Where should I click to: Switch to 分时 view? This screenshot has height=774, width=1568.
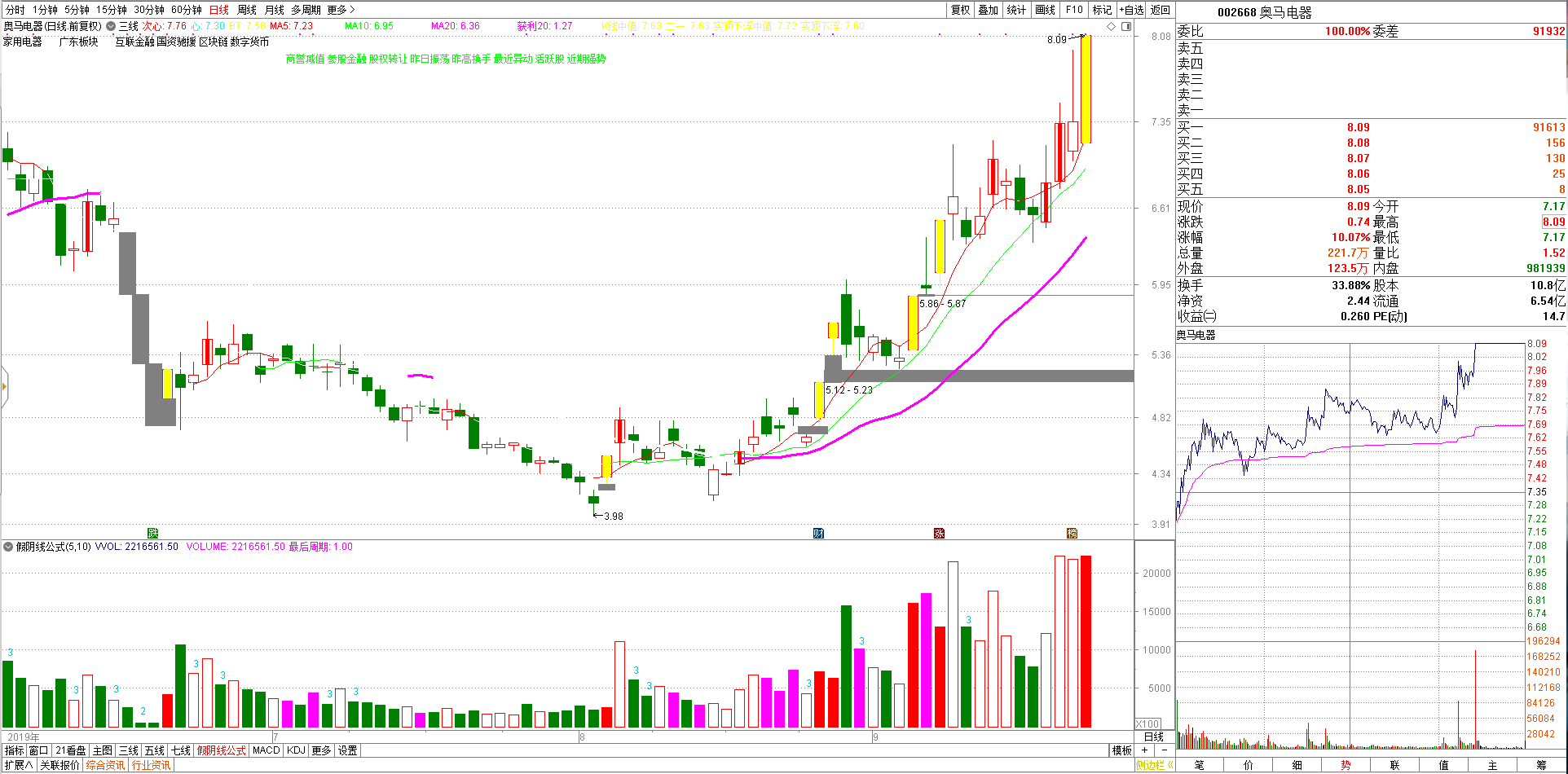(15, 10)
